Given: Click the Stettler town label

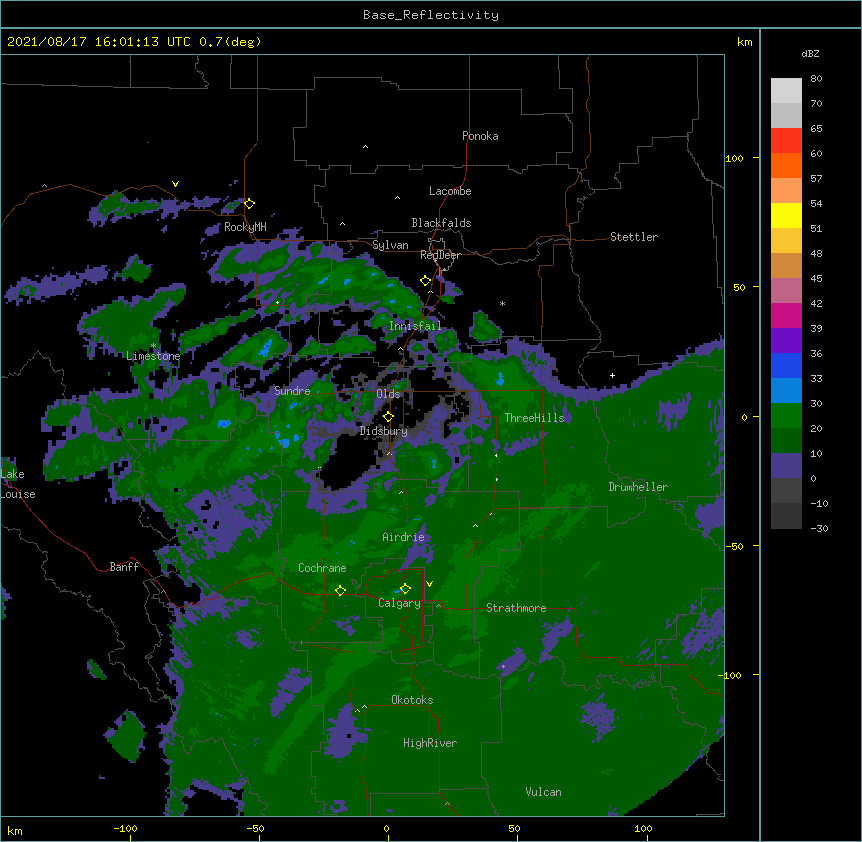Looking at the screenshot, I should pos(634,237).
